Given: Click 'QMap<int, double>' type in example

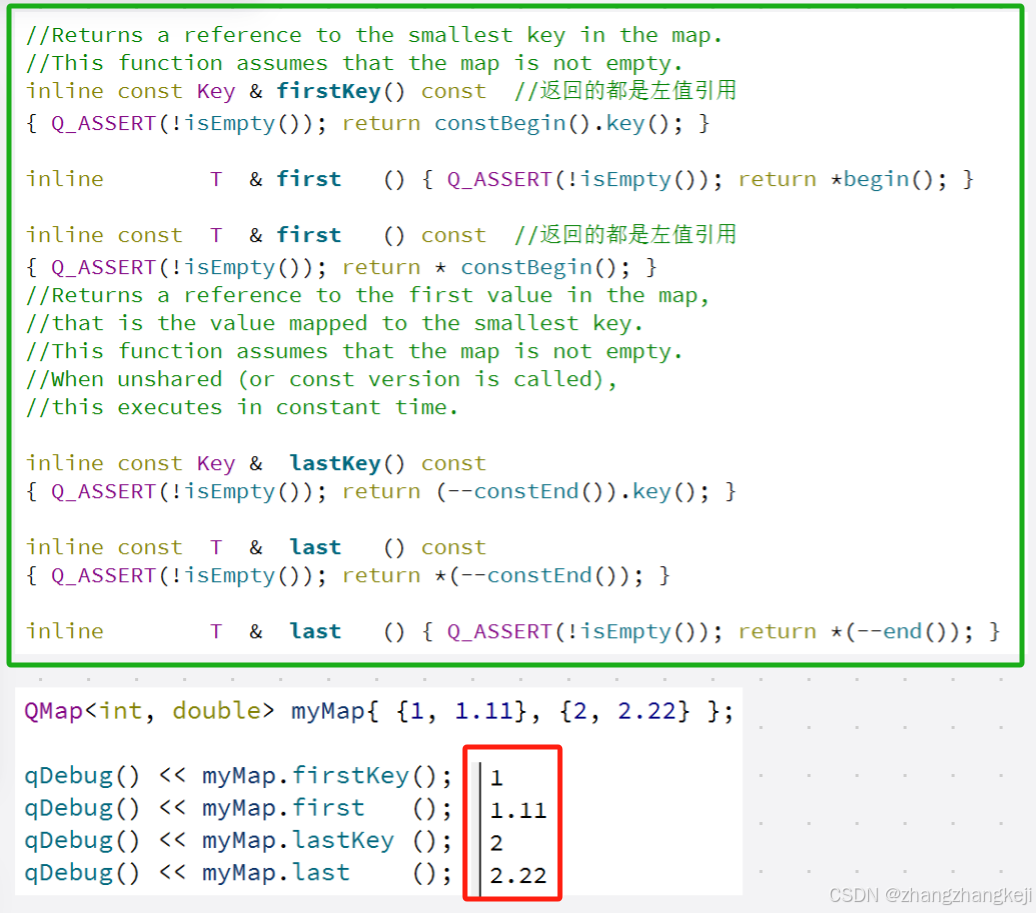Looking at the screenshot, I should (x=149, y=712).
